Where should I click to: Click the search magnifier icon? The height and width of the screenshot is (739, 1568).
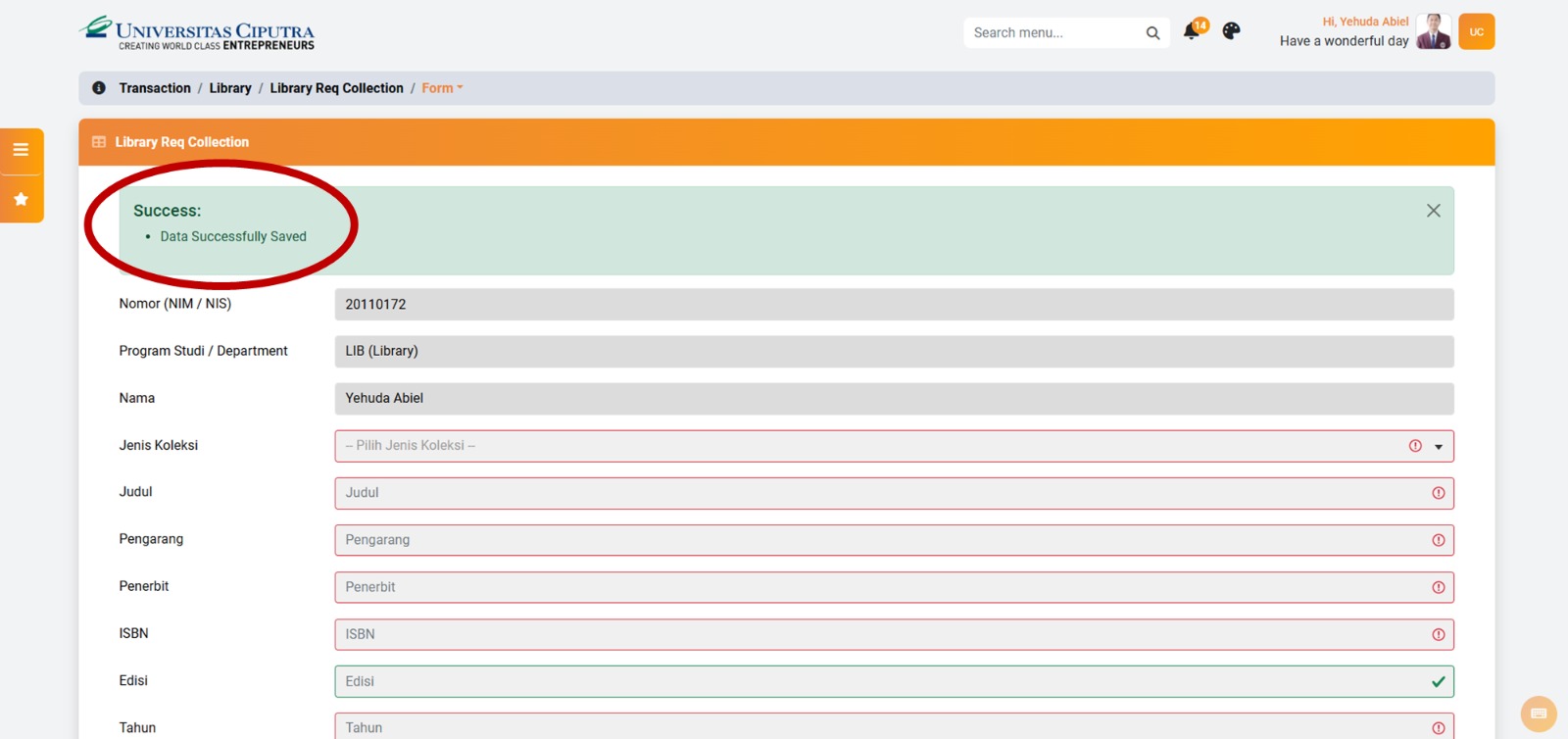click(x=1152, y=33)
